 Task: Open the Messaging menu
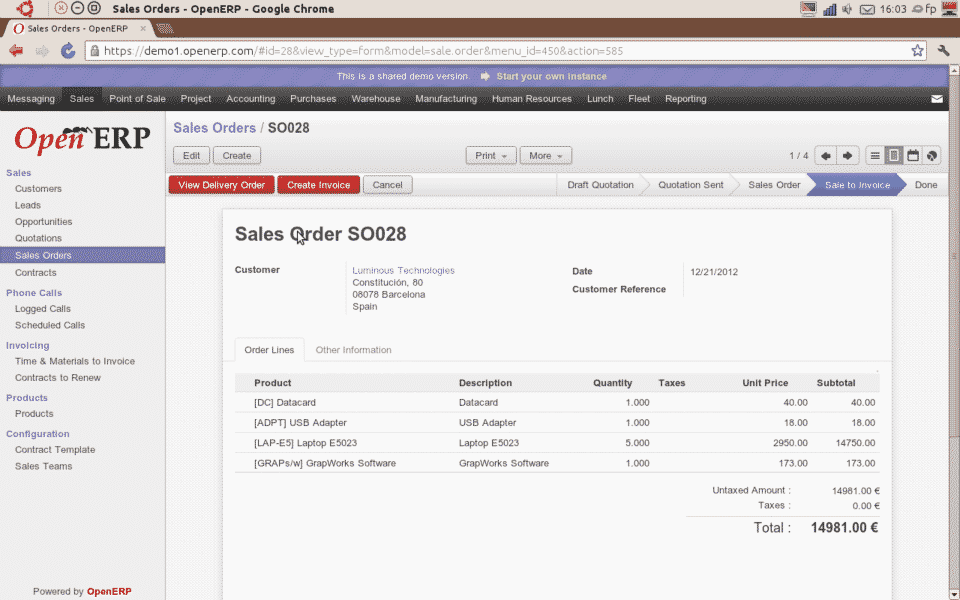(x=31, y=99)
